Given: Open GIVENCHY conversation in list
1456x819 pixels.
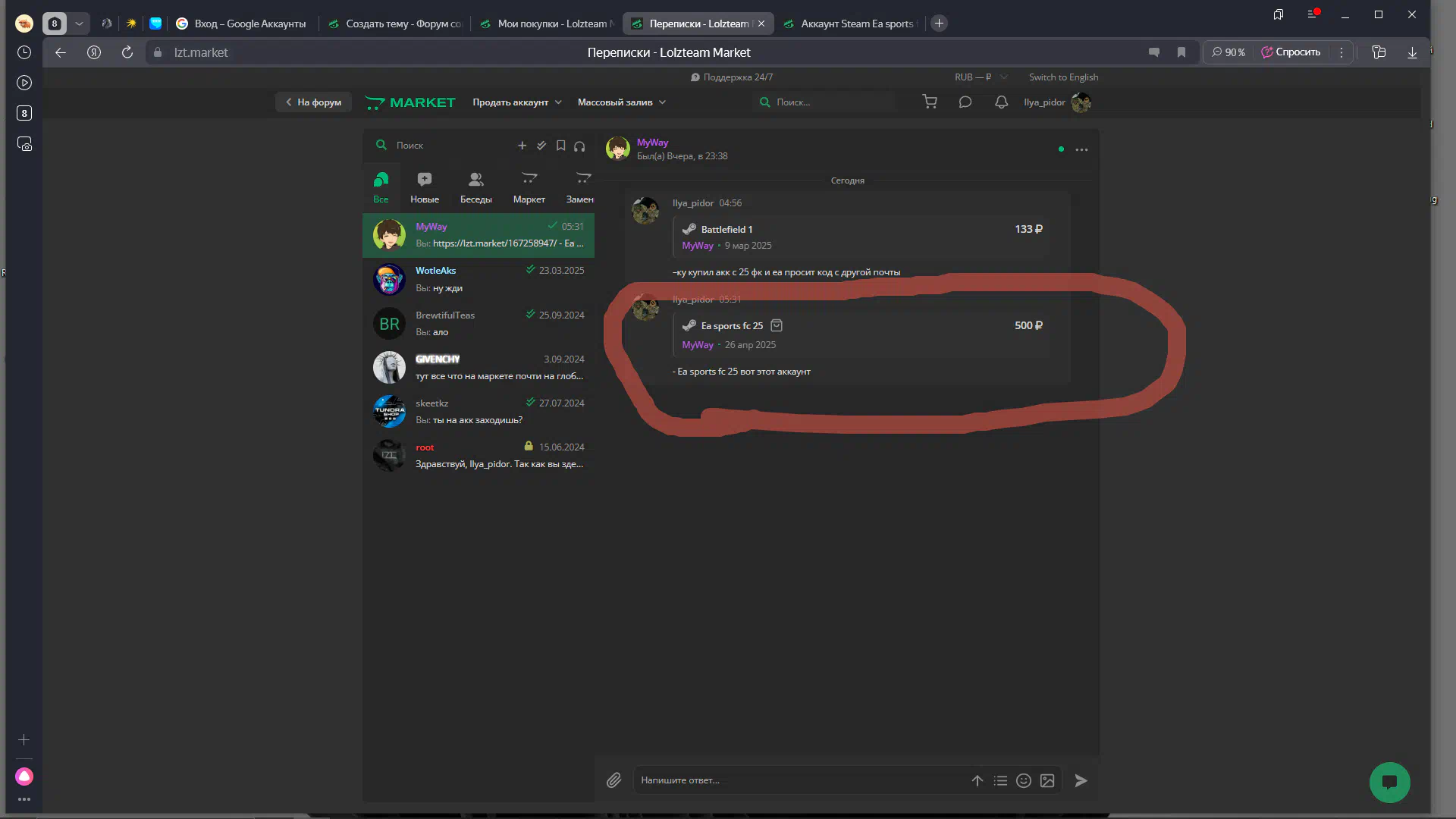Looking at the screenshot, I should [479, 368].
